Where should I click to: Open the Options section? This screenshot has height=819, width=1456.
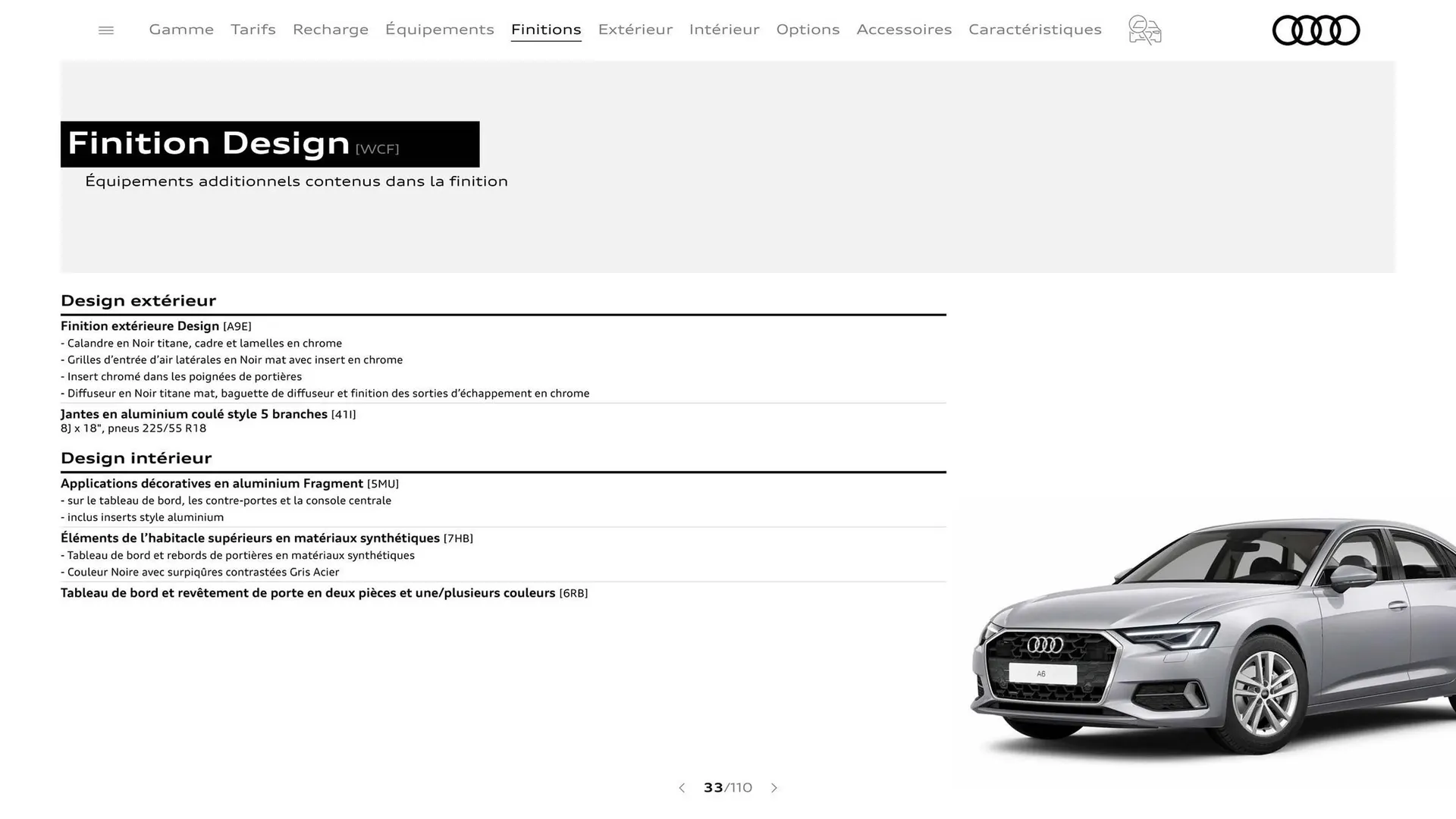click(808, 30)
